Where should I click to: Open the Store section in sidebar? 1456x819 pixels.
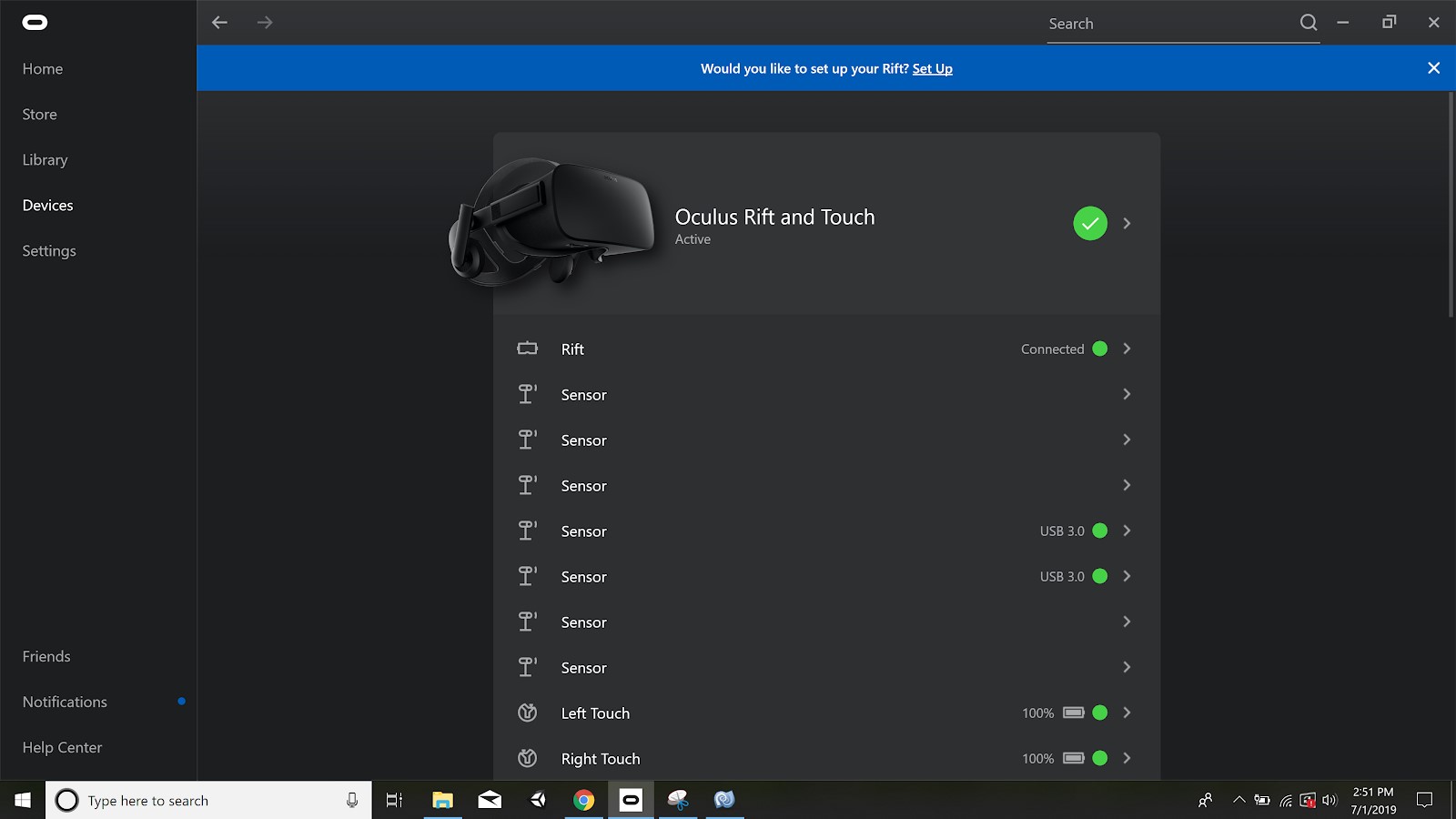[40, 115]
